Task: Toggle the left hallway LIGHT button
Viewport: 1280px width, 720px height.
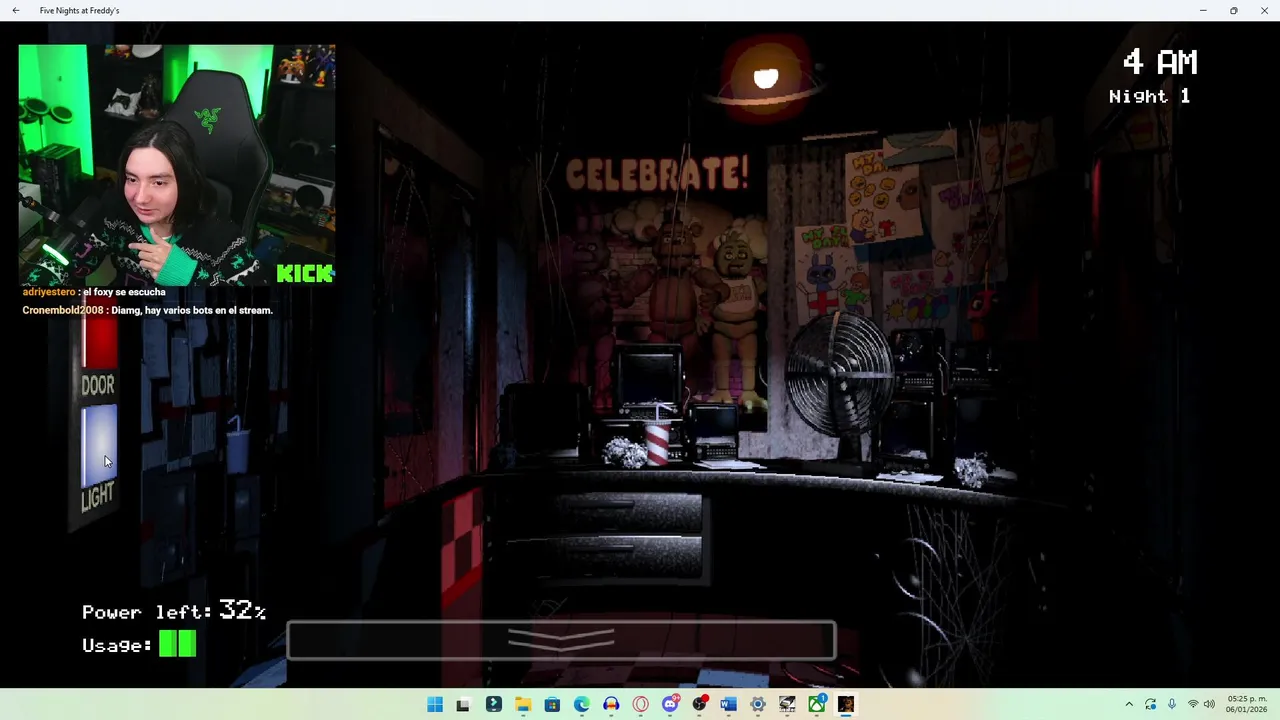Action: 98,445
